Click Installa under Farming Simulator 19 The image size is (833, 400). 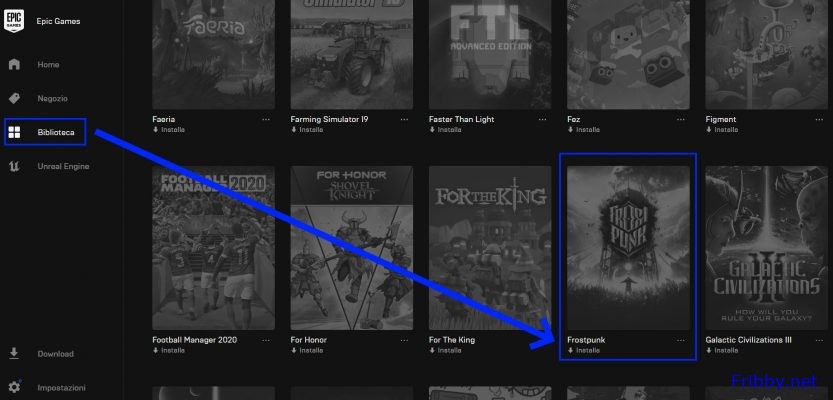tap(307, 130)
